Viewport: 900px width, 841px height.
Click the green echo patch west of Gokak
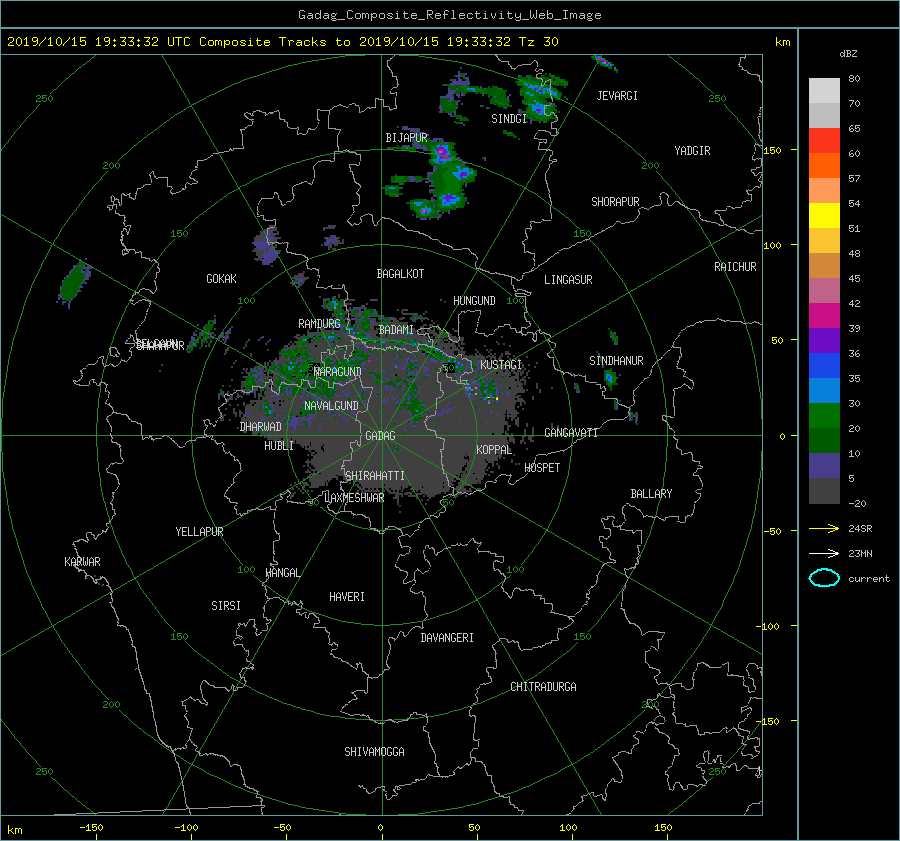pyautogui.click(x=73, y=282)
